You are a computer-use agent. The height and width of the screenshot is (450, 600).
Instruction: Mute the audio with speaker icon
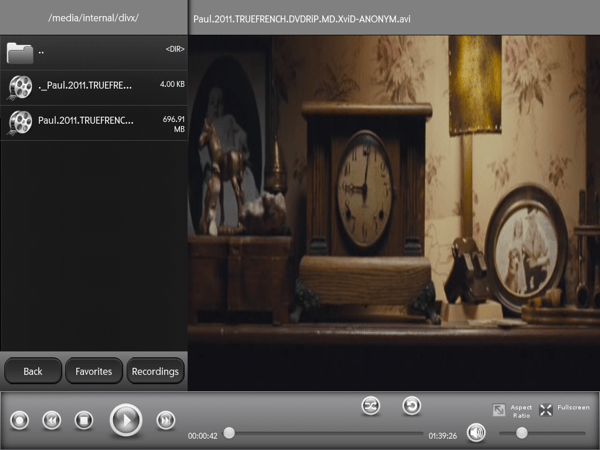pos(476,432)
